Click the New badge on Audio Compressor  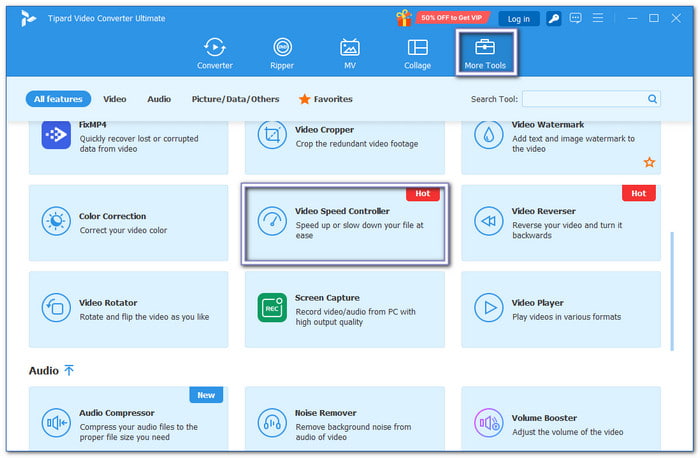[x=206, y=395]
